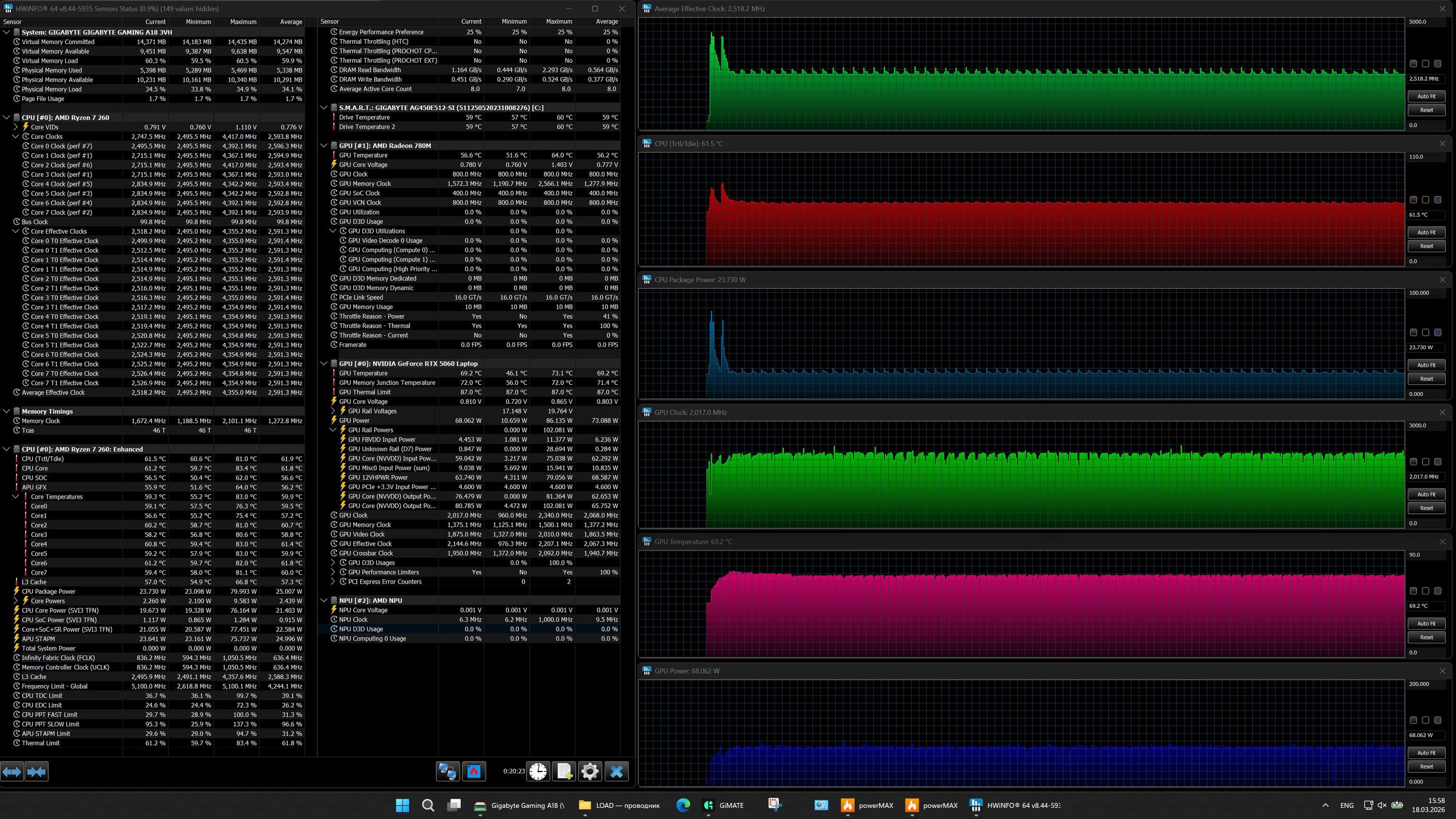Open the network remote monitoring icon
The image size is (1456, 819).
(x=447, y=771)
